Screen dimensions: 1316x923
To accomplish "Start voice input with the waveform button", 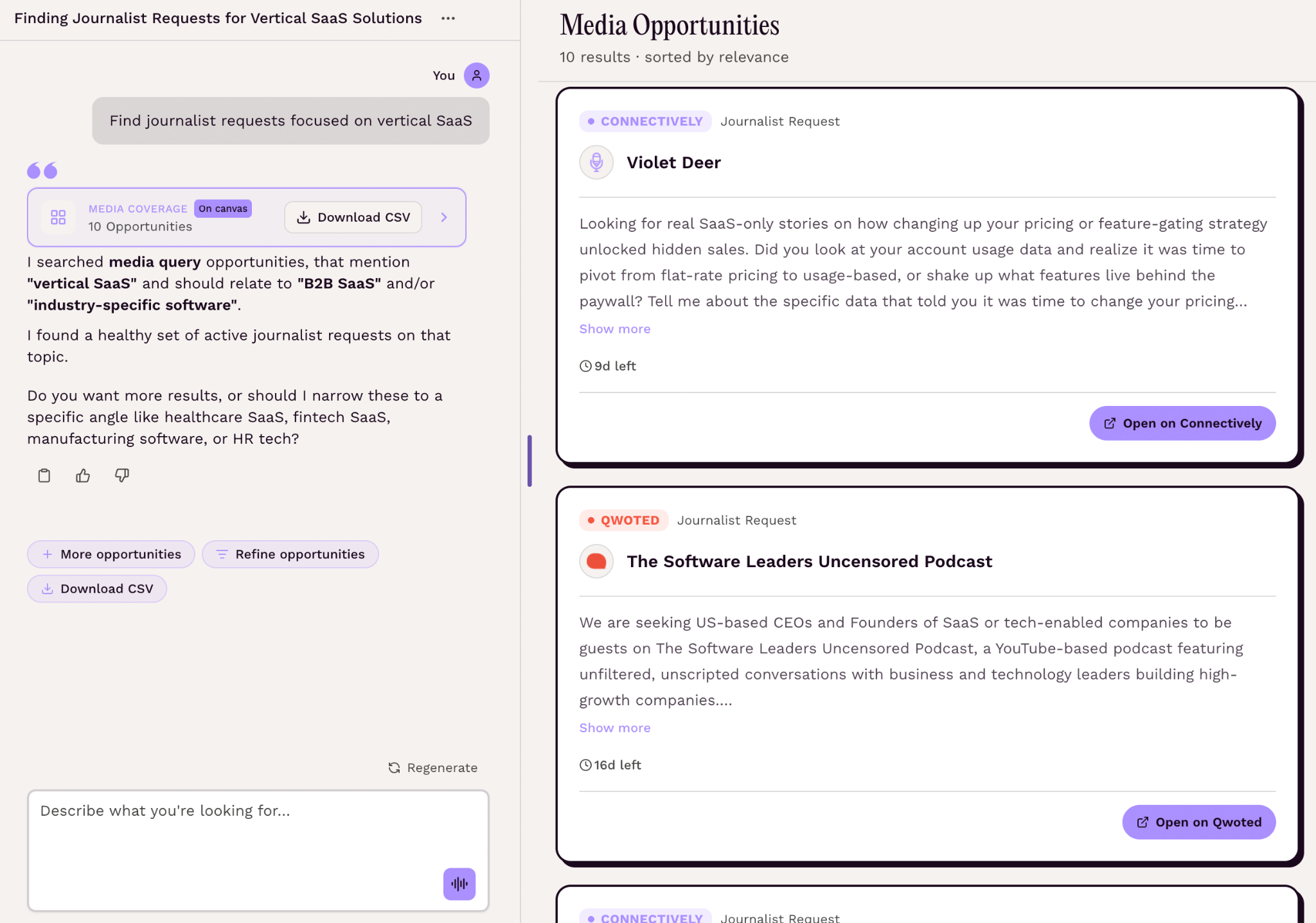I will coord(459,884).
